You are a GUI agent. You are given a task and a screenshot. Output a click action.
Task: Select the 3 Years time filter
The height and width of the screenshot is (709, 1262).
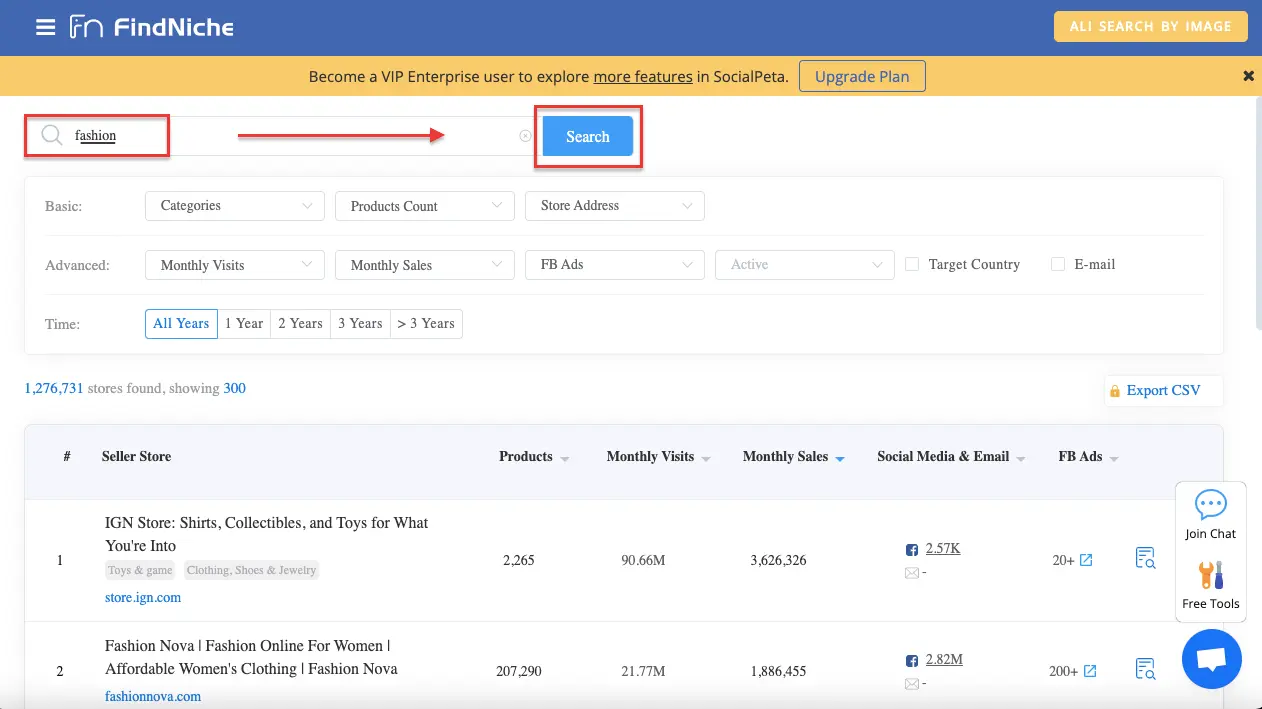tap(359, 323)
